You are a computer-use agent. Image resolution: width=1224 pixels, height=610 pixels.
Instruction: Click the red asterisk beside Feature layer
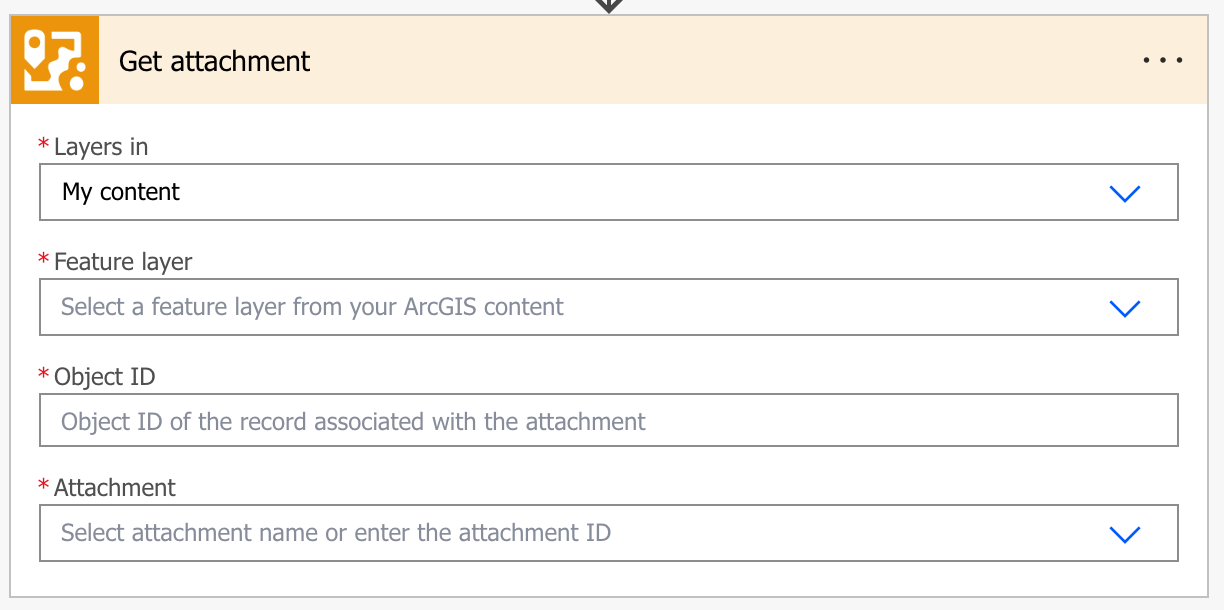pos(44,261)
